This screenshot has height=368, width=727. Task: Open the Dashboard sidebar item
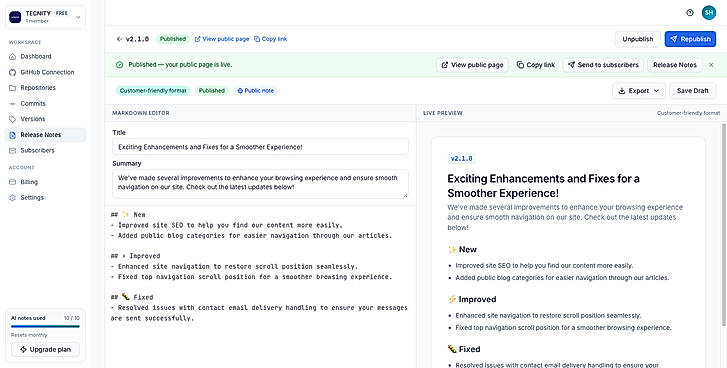point(45,57)
